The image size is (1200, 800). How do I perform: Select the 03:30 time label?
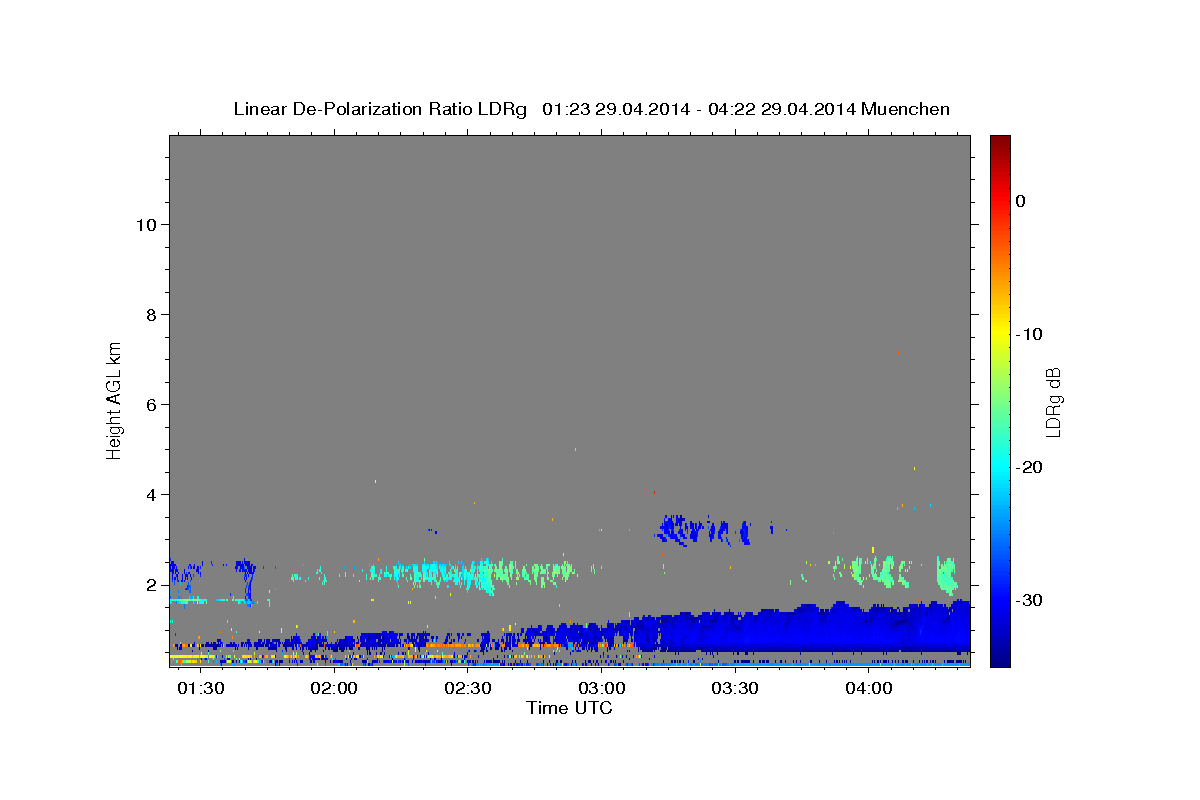click(x=735, y=689)
